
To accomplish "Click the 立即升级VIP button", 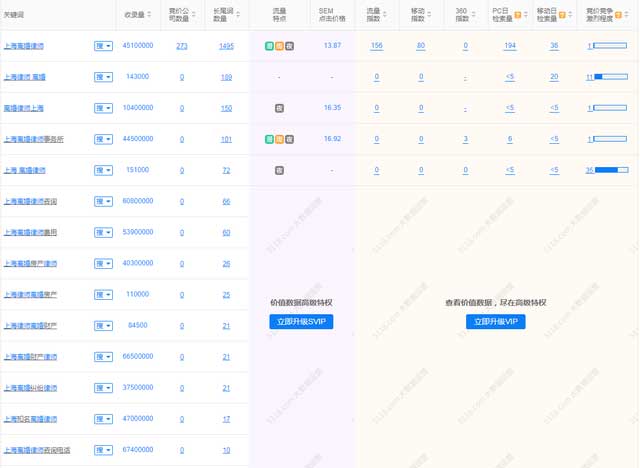I will 495,322.
